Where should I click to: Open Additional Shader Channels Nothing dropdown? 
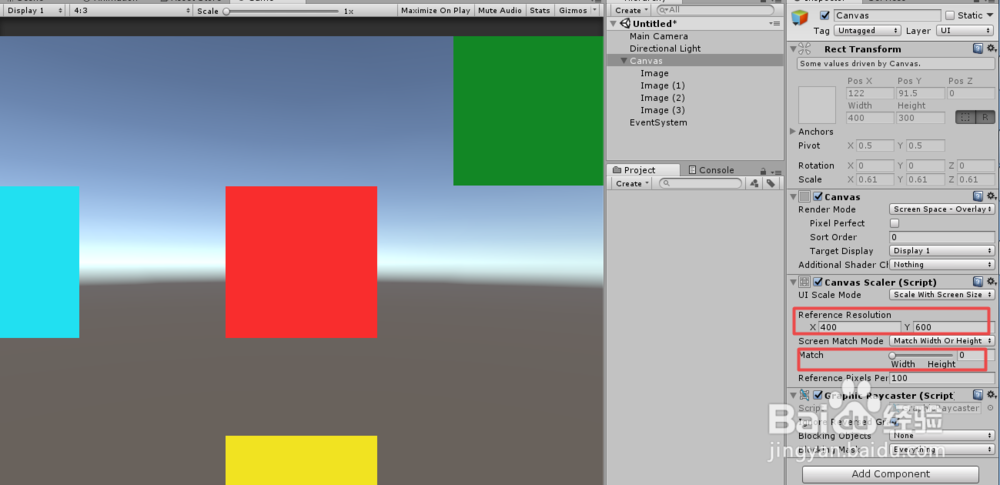pos(942,264)
